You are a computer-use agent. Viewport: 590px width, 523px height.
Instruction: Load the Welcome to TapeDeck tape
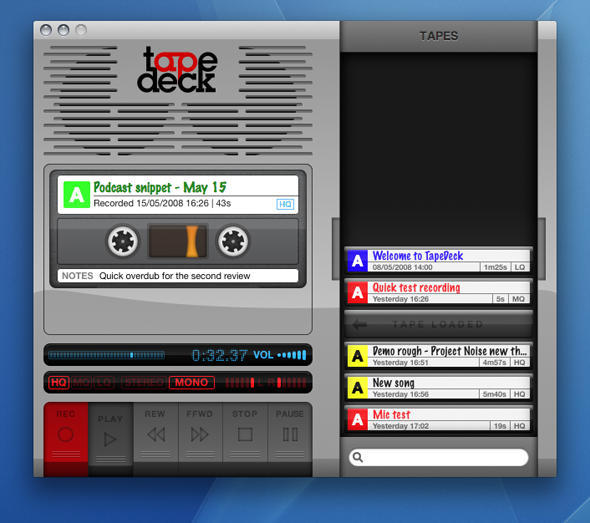[x=438, y=260]
